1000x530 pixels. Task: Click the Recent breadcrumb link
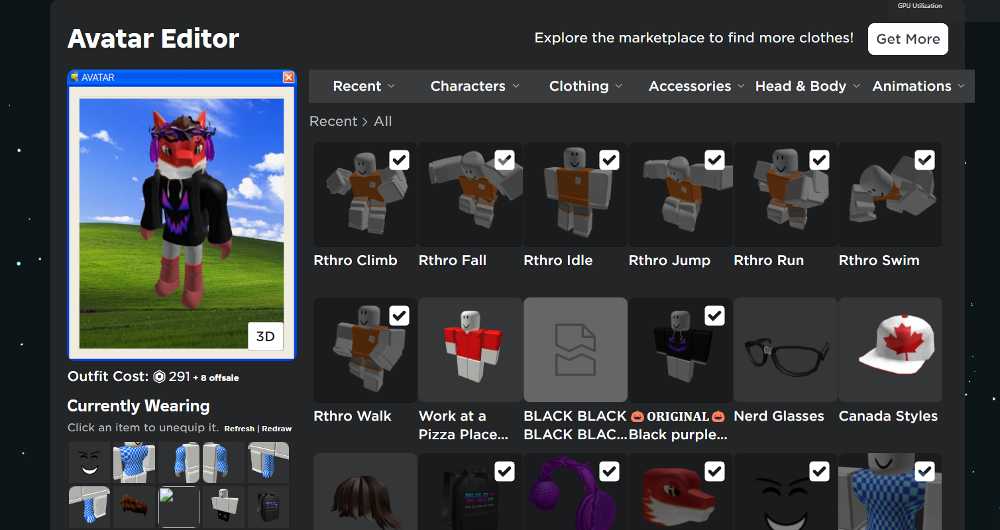click(x=333, y=121)
